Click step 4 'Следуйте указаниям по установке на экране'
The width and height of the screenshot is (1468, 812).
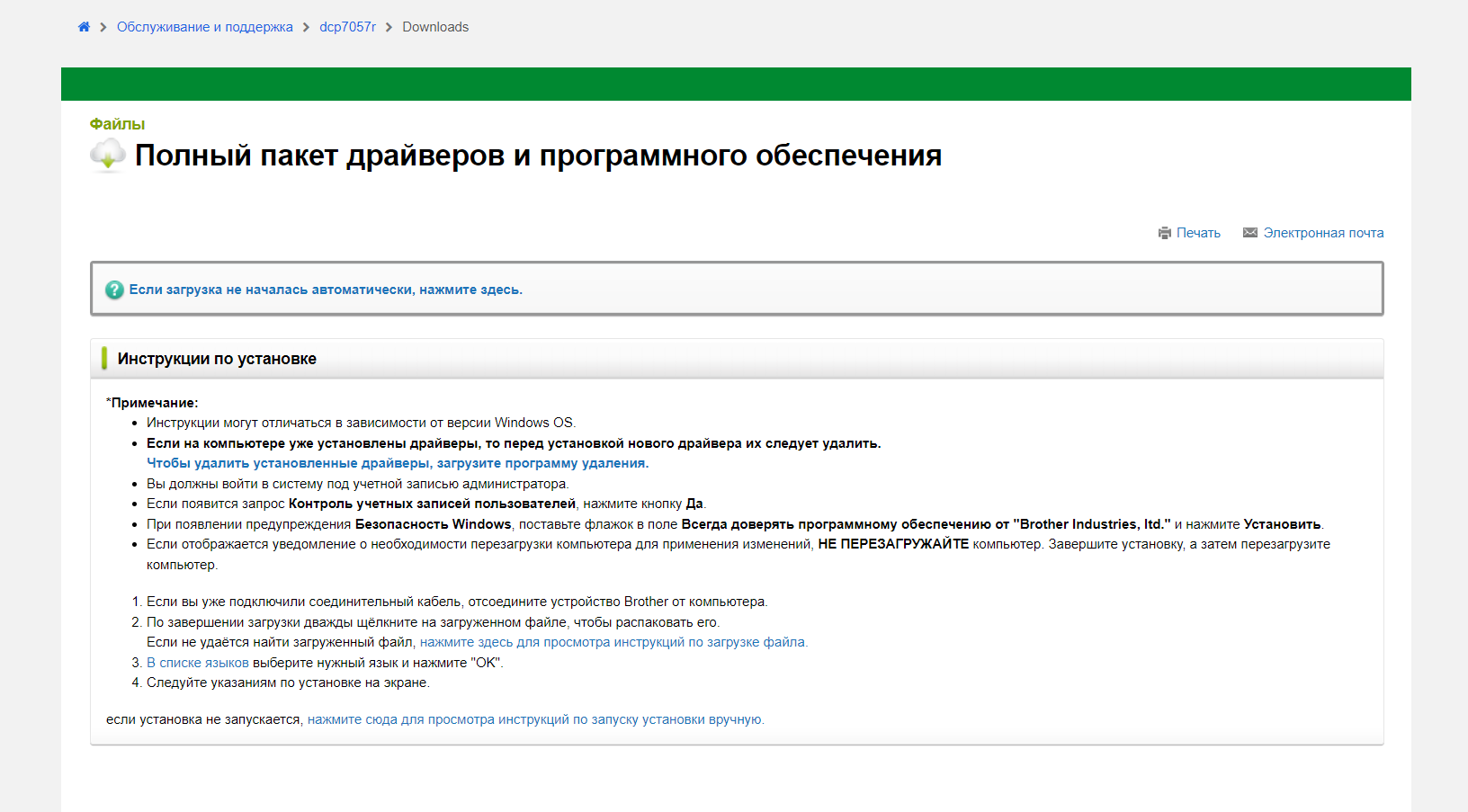pos(288,683)
